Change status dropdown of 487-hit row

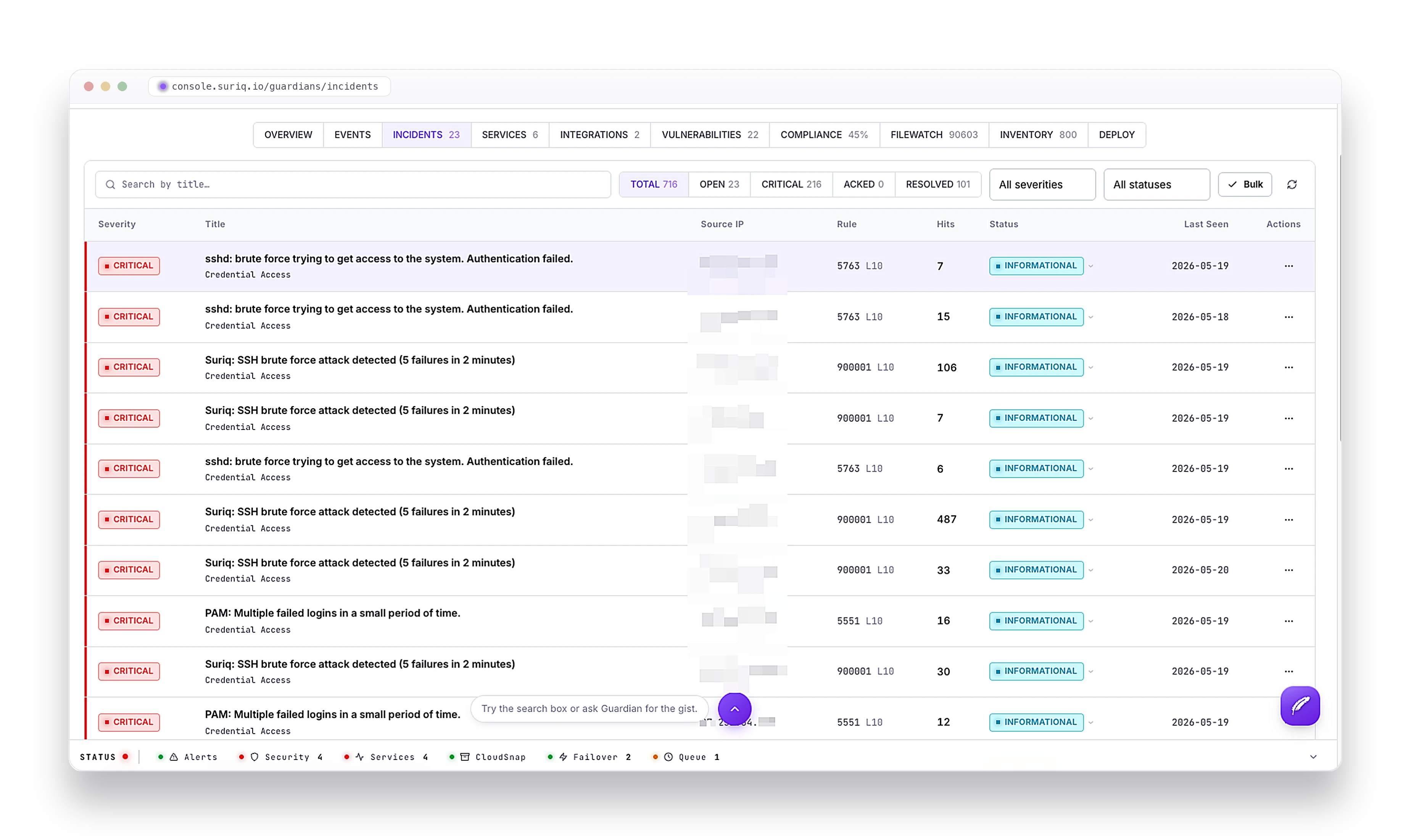tap(1041, 519)
